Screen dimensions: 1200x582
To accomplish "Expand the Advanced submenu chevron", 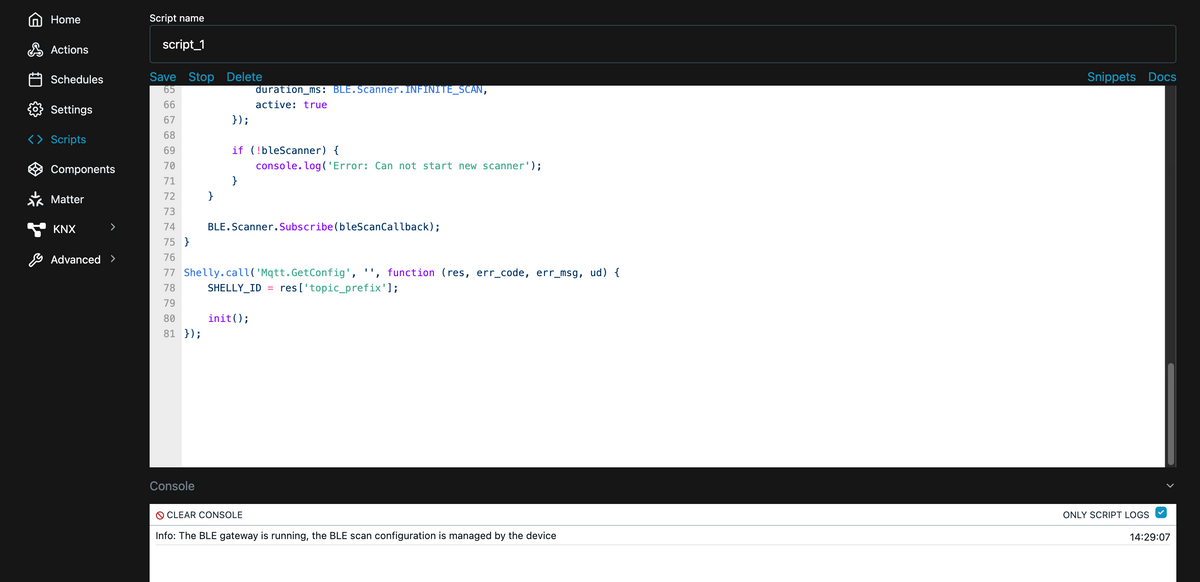I will pyautogui.click(x=113, y=258).
